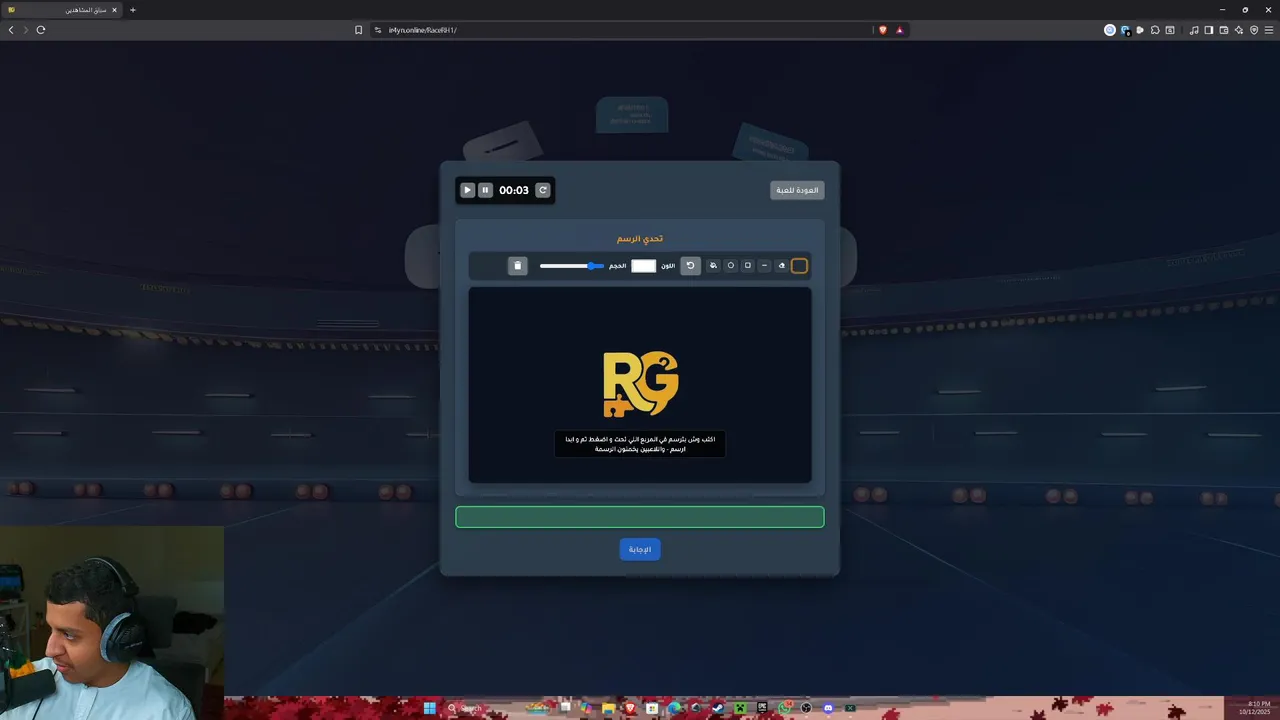This screenshot has width=1280, height=720.
Task: Open the white color picker swatch
Action: tap(644, 266)
